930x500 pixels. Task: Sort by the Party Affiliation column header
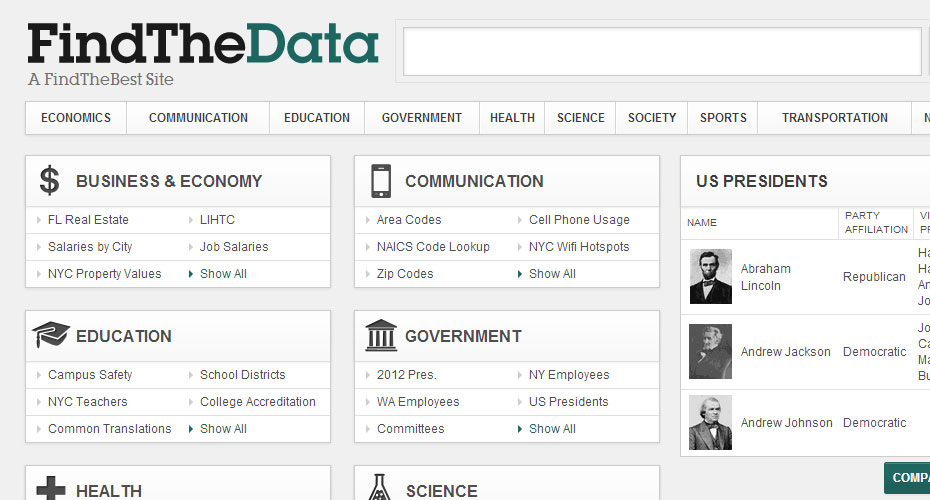pyautogui.click(x=876, y=222)
